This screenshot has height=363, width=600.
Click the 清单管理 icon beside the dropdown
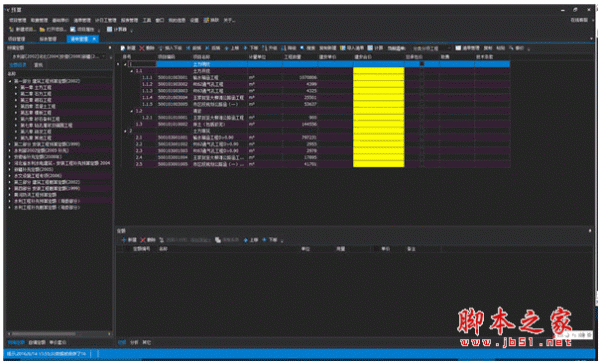pyautogui.click(x=458, y=48)
